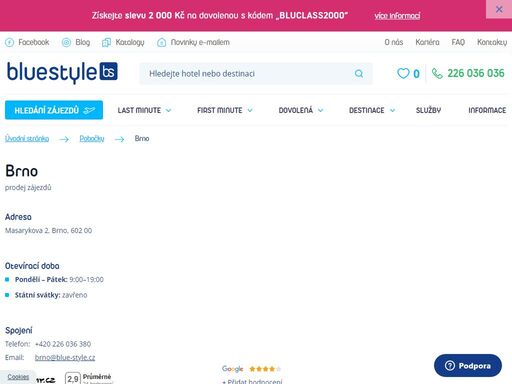
Task: Open the First Minute menu
Action: [x=220, y=110]
